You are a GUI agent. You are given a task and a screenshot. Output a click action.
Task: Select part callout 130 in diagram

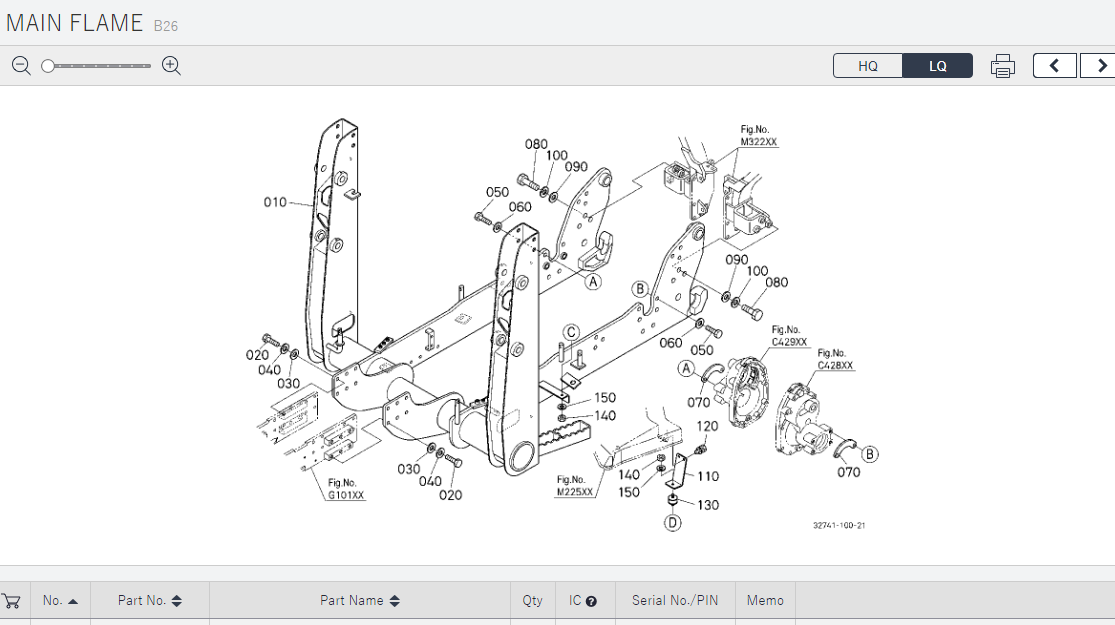[x=708, y=505]
